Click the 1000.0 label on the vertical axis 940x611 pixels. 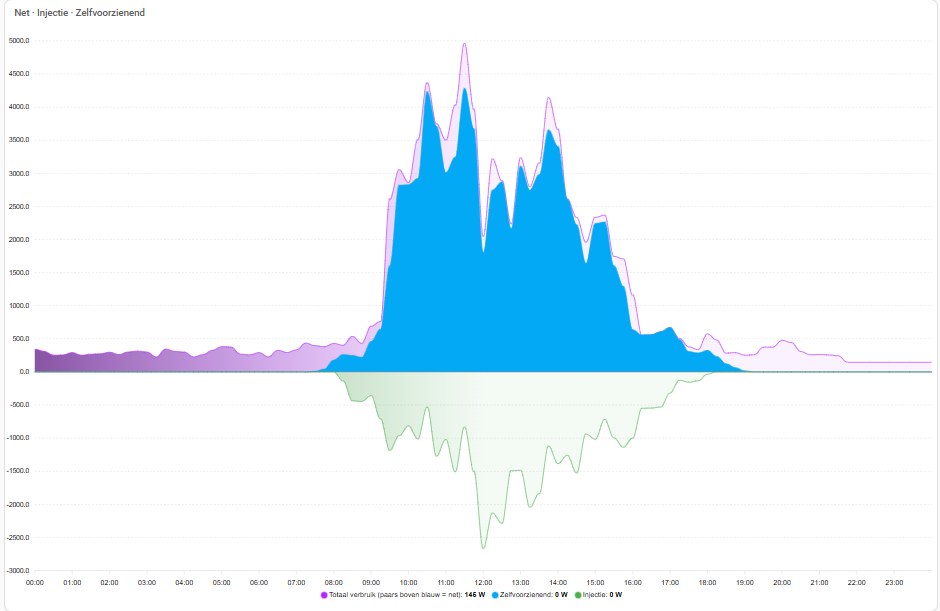[19, 306]
